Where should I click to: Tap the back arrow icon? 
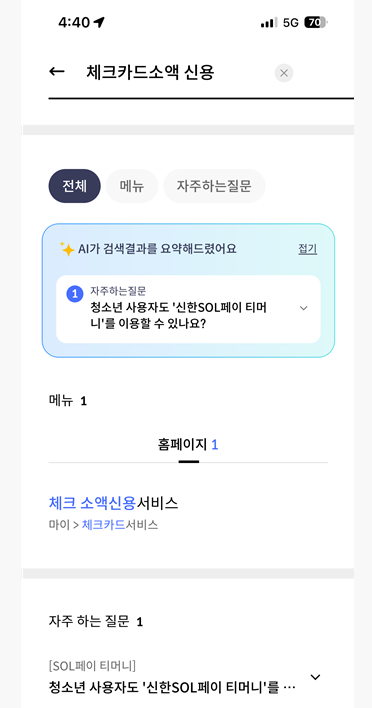57,72
